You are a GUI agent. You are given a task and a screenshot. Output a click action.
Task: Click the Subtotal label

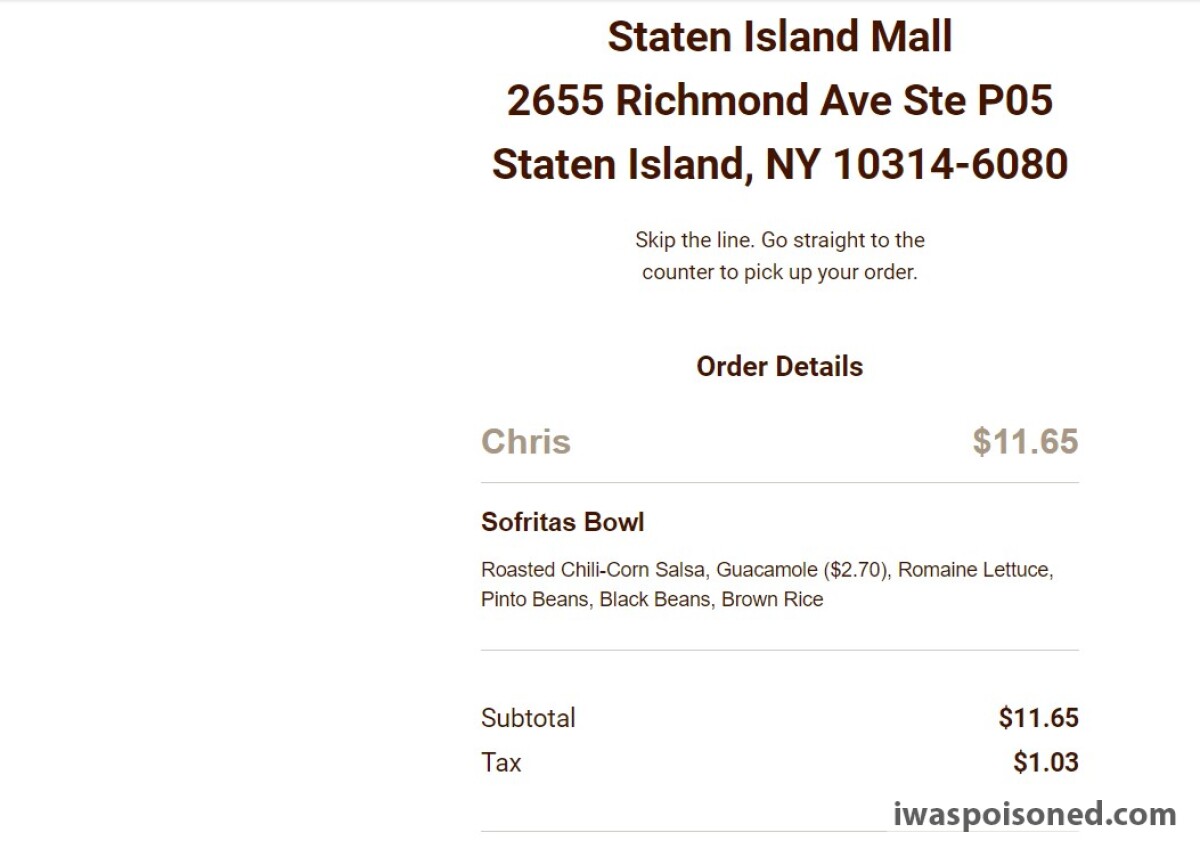coord(528,718)
